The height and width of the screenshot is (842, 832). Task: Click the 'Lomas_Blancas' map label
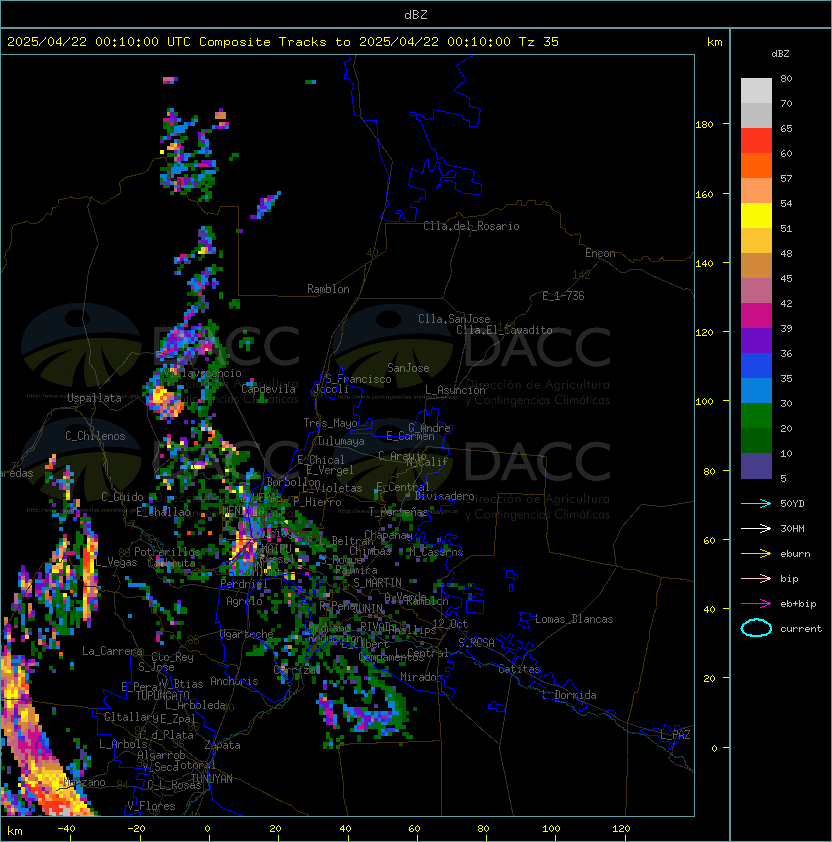(x=574, y=619)
